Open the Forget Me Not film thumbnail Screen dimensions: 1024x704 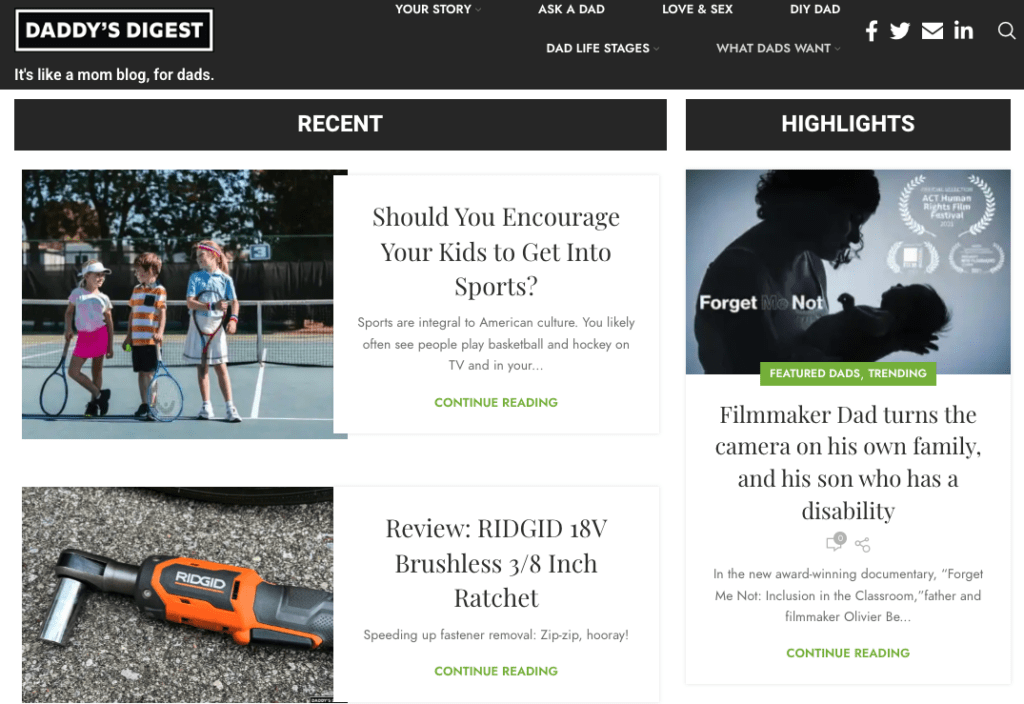coord(848,272)
